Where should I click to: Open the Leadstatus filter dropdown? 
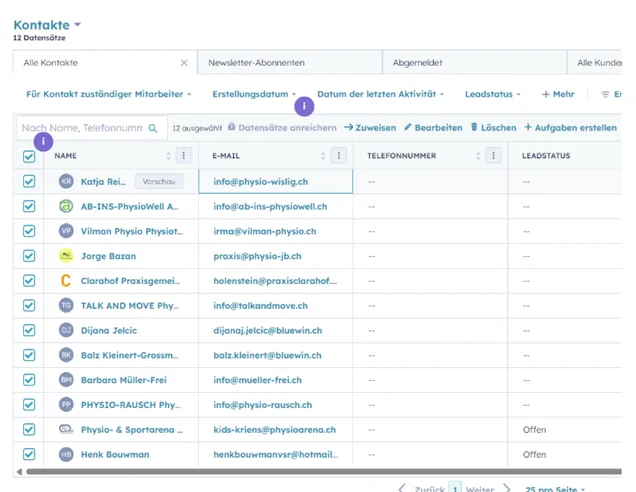coord(492,94)
